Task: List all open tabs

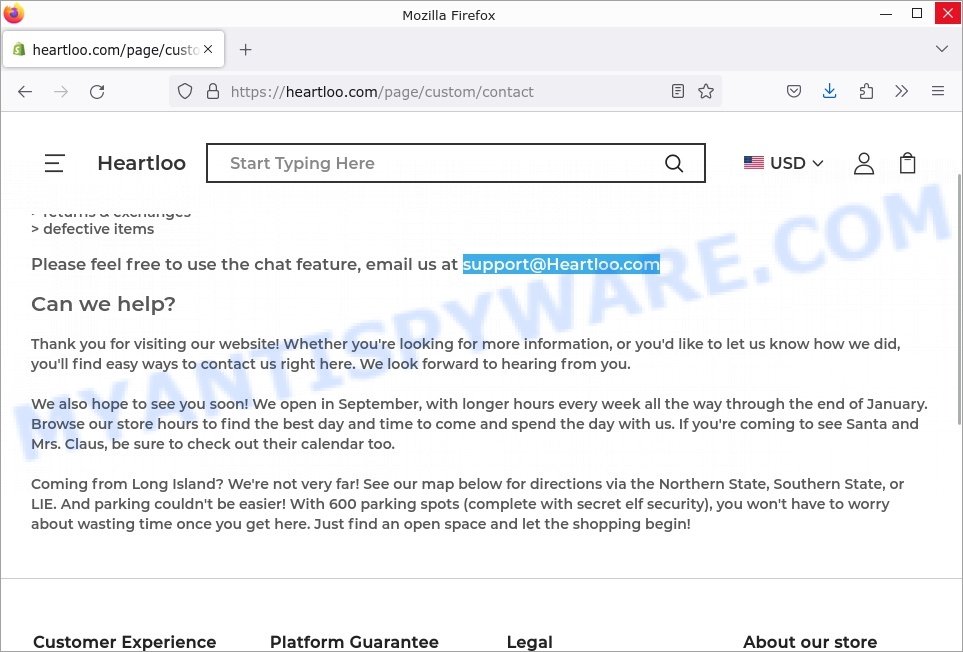Action: click(942, 49)
